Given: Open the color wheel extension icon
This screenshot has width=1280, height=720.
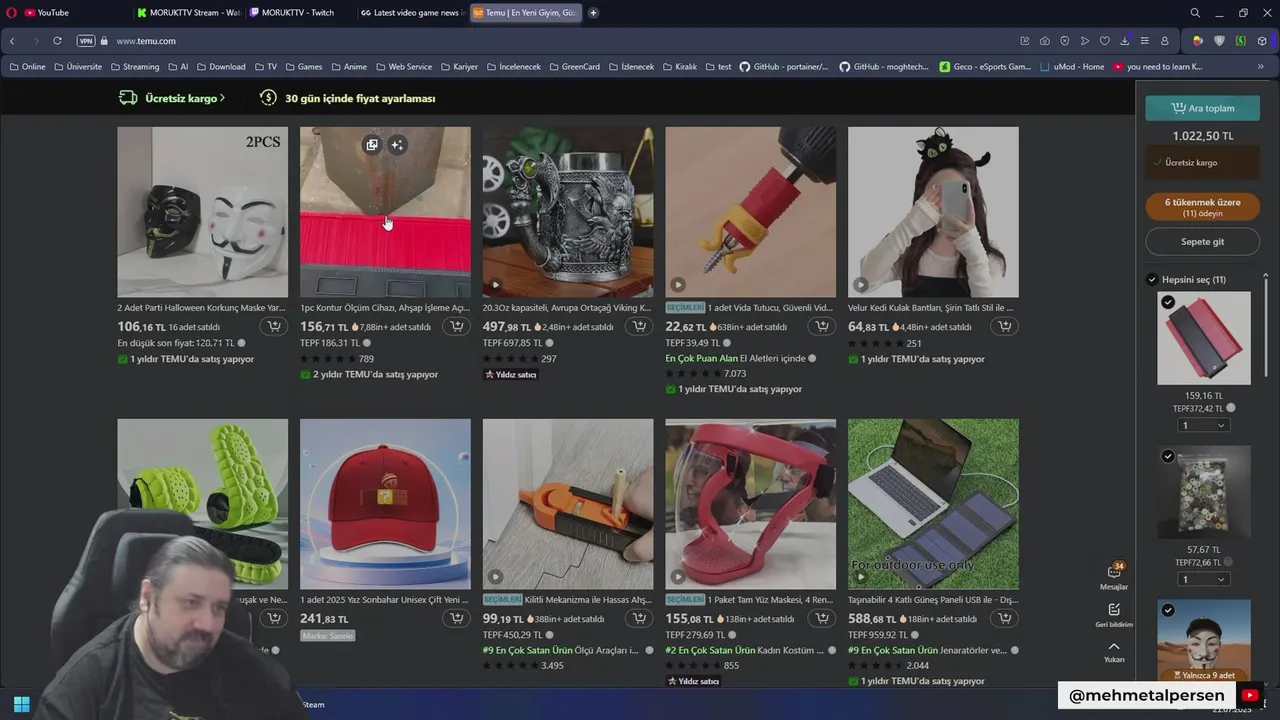Looking at the screenshot, I should [x=1198, y=41].
